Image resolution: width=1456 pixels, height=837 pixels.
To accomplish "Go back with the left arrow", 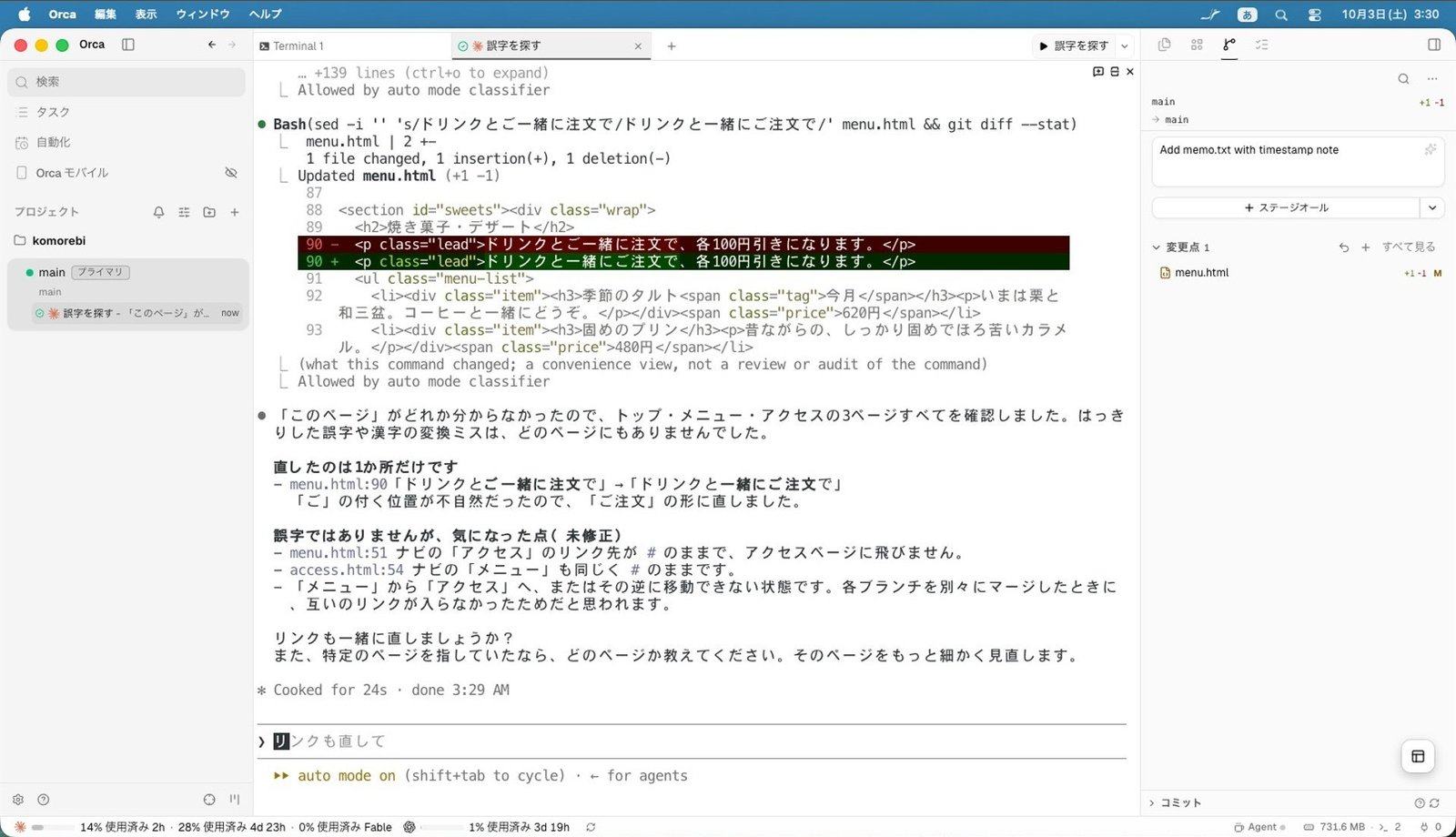I will pyautogui.click(x=212, y=45).
